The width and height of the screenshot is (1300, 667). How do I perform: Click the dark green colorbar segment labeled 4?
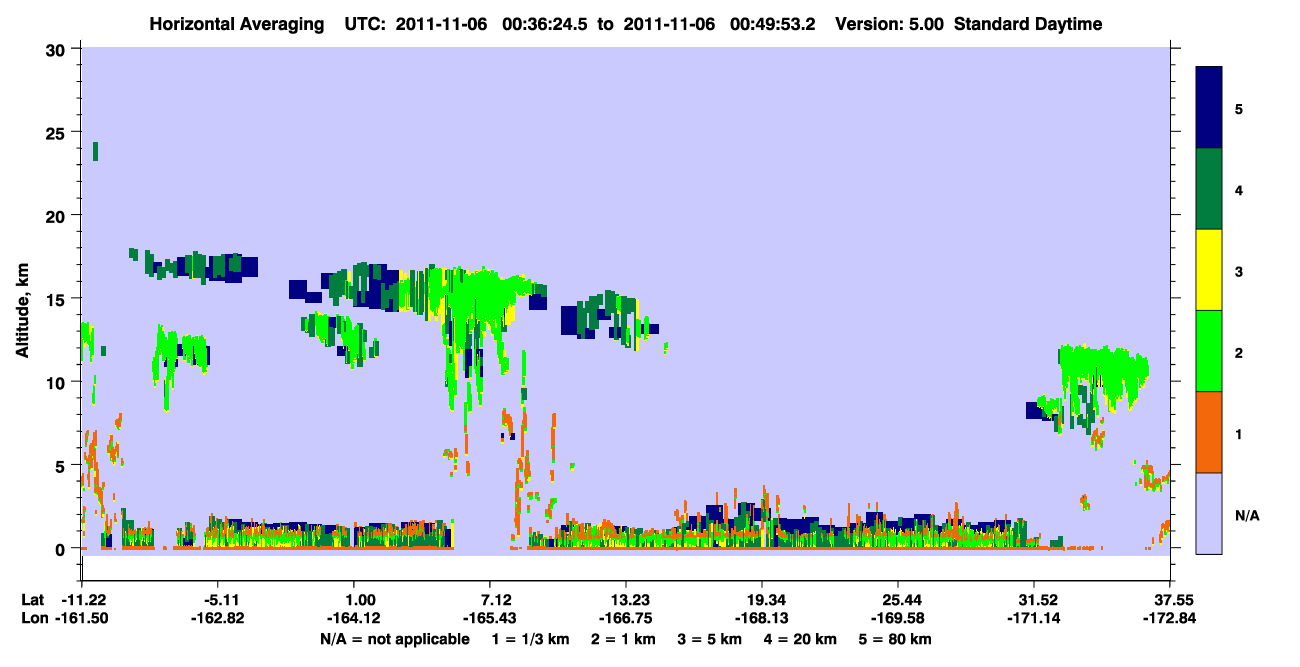point(1209,189)
